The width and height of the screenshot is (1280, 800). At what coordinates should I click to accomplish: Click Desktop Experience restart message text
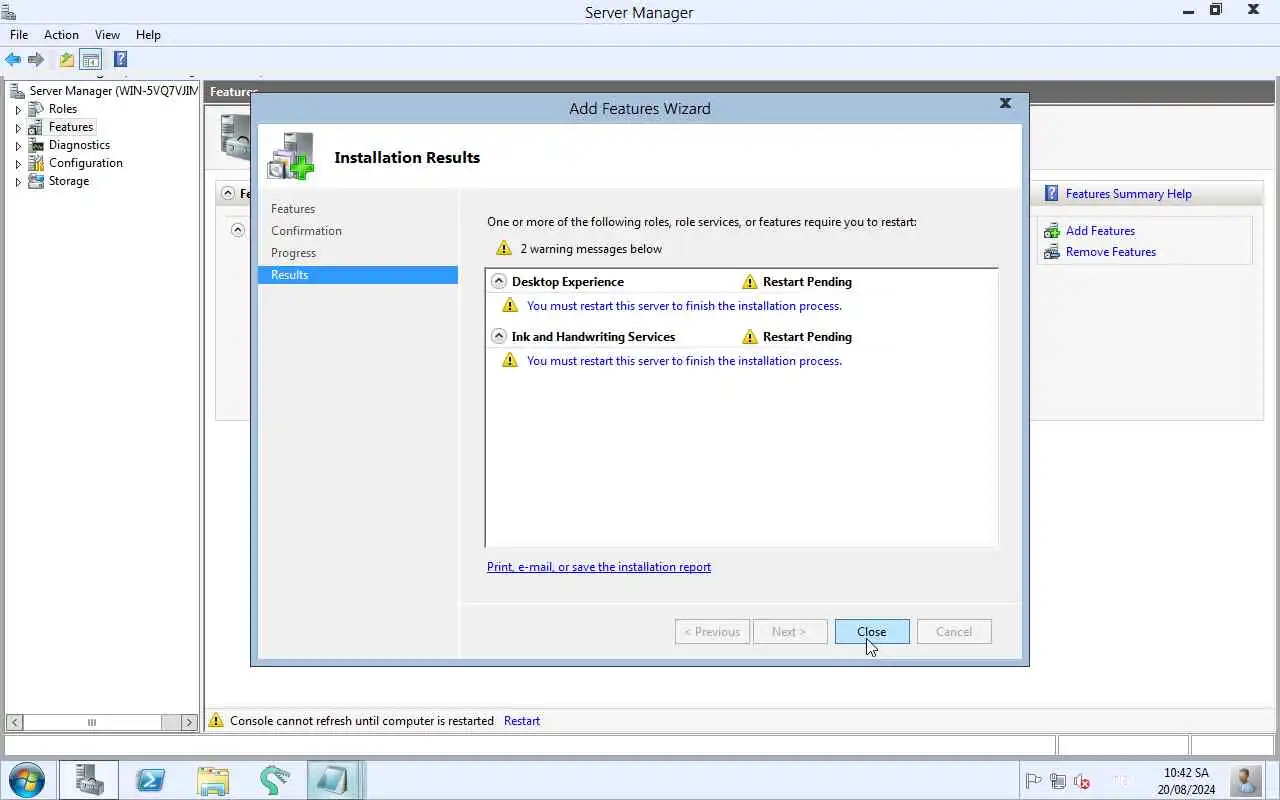[x=684, y=306]
